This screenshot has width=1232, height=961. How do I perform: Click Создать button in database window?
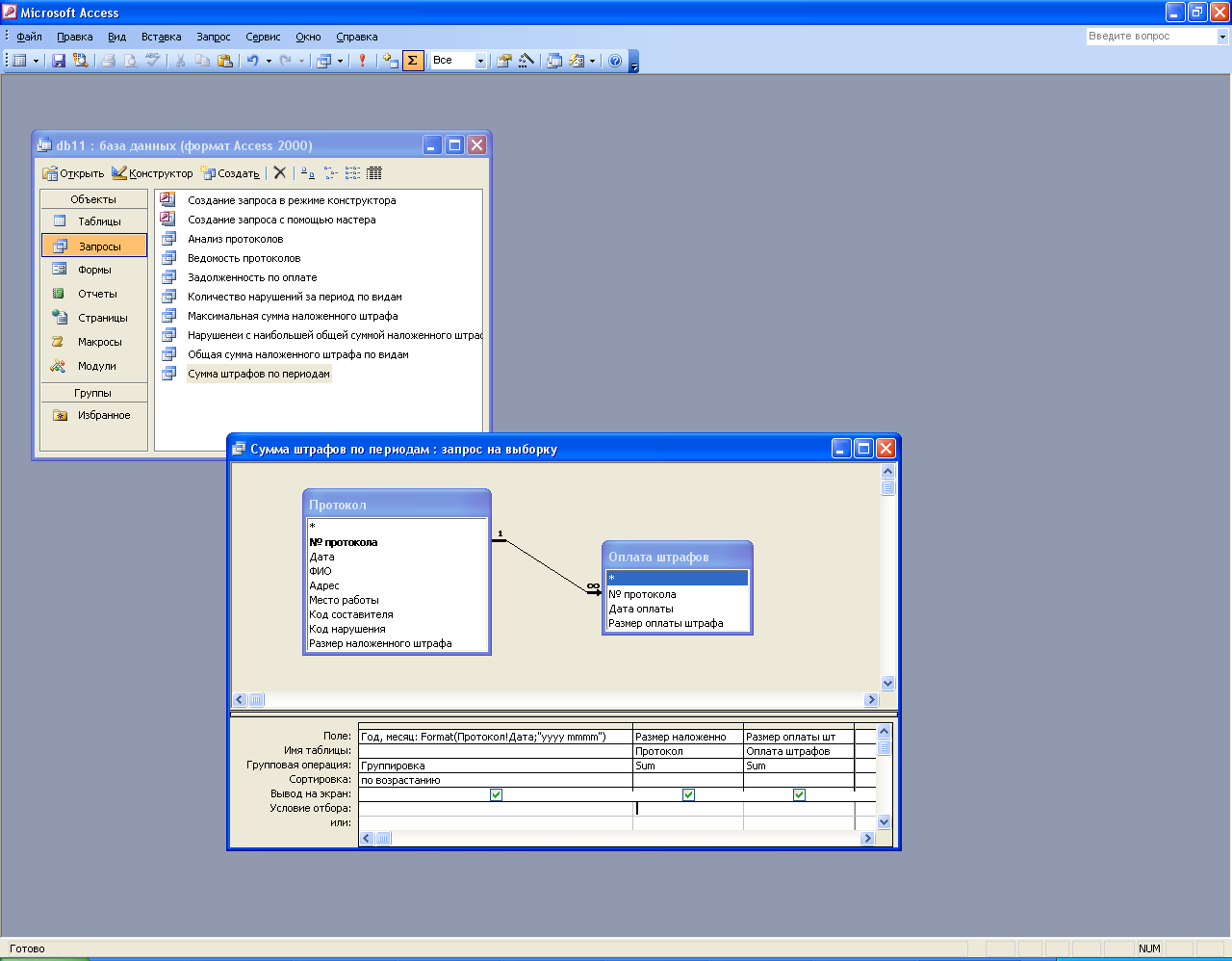(x=230, y=173)
